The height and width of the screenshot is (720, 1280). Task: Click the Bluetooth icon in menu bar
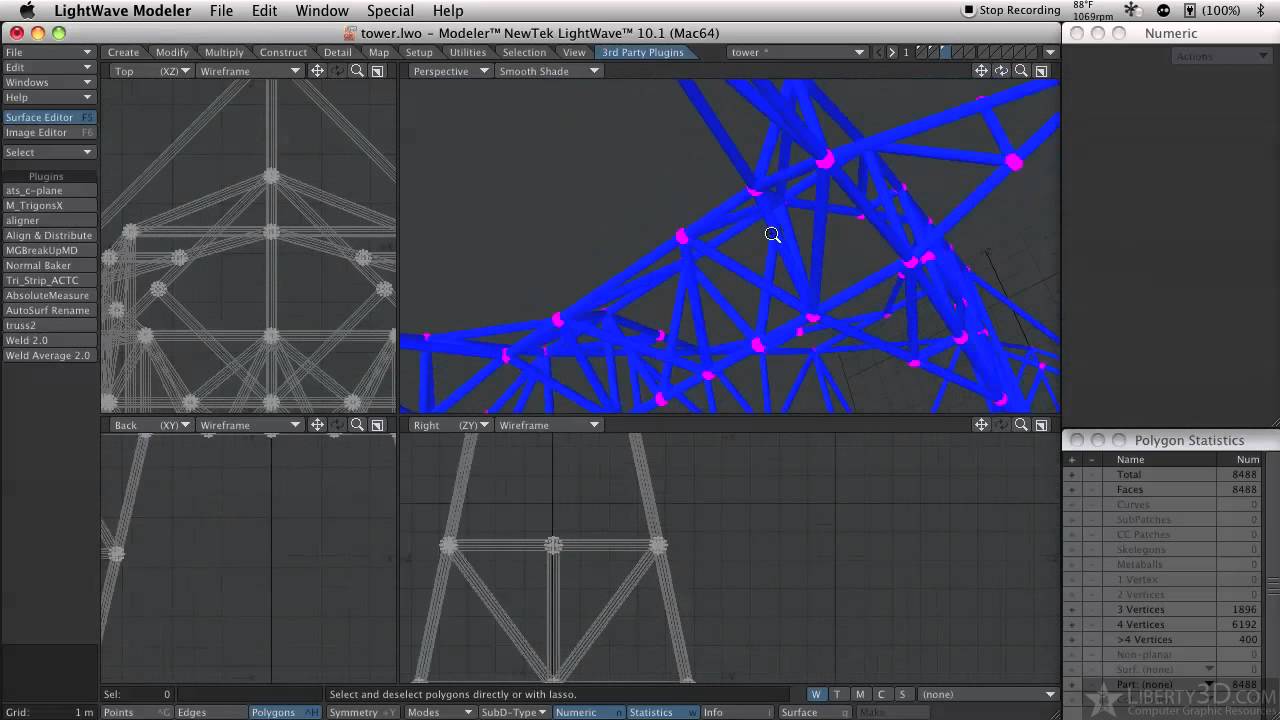point(1262,10)
